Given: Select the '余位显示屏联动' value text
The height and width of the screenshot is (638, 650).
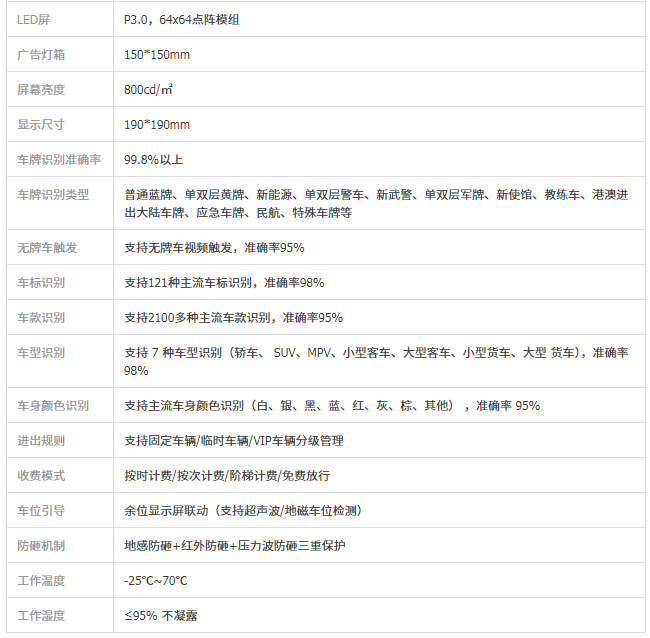Looking at the screenshot, I should 244,511.
